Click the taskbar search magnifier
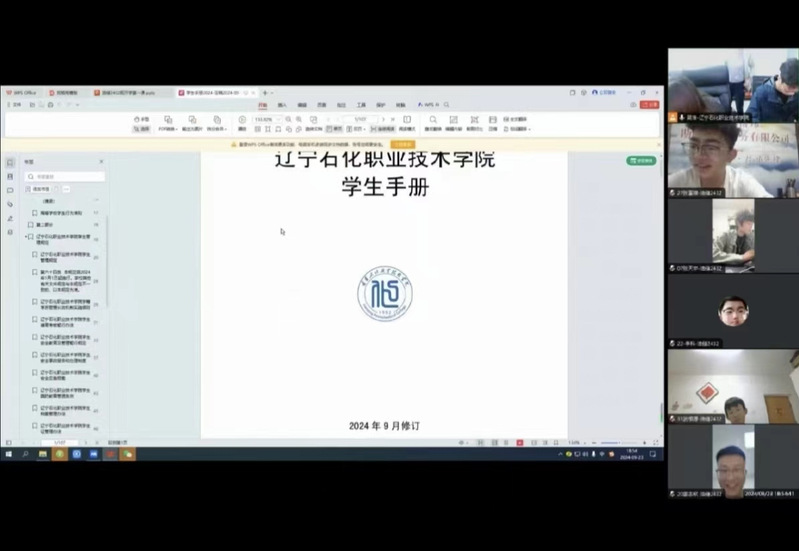This screenshot has height=551, width=799. tap(25, 454)
